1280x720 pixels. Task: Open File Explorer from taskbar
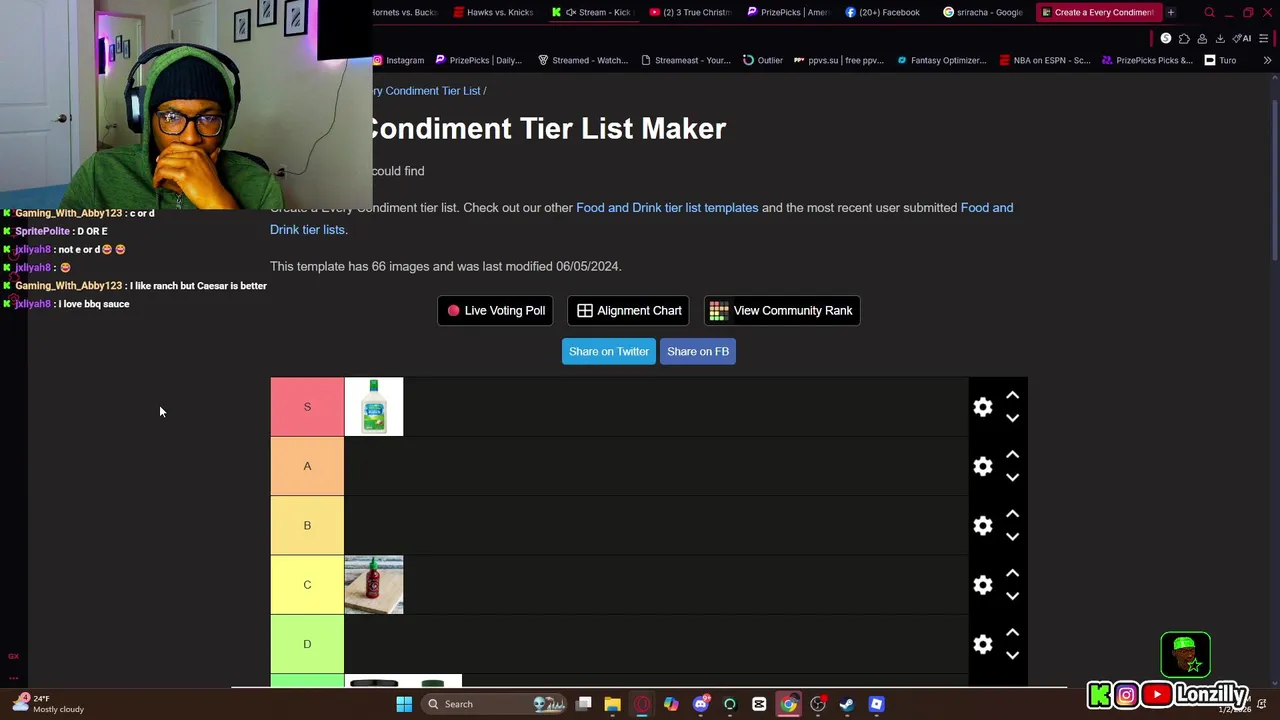[x=613, y=704]
